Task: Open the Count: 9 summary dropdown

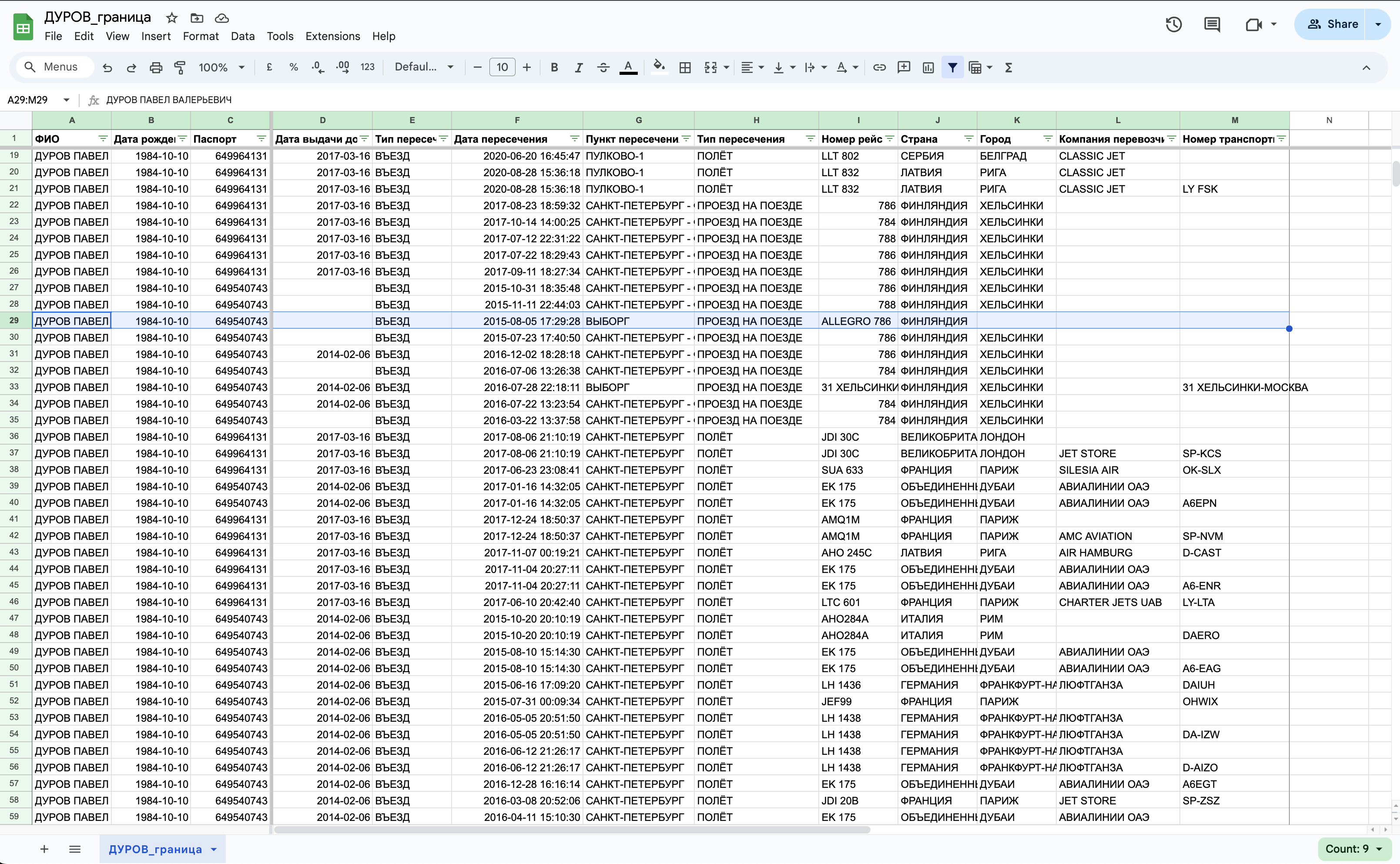Action: pyautogui.click(x=1353, y=849)
